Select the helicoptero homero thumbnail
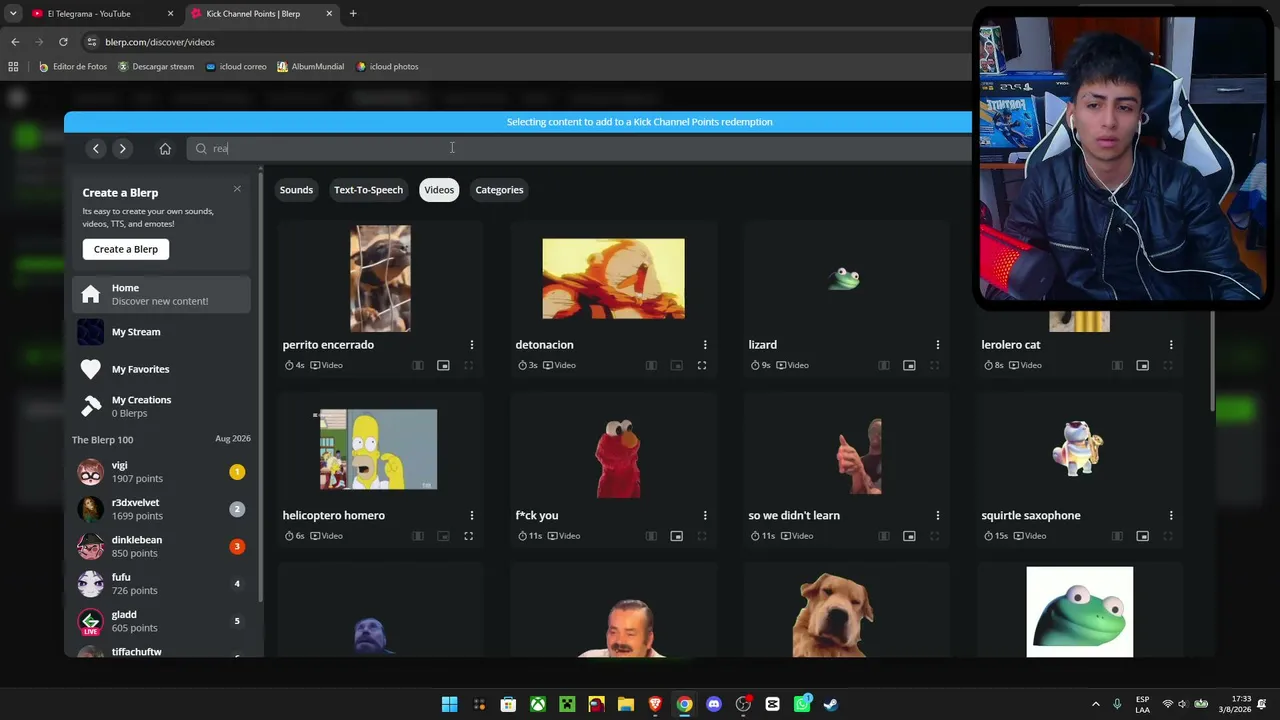1280x720 pixels. coord(378,449)
